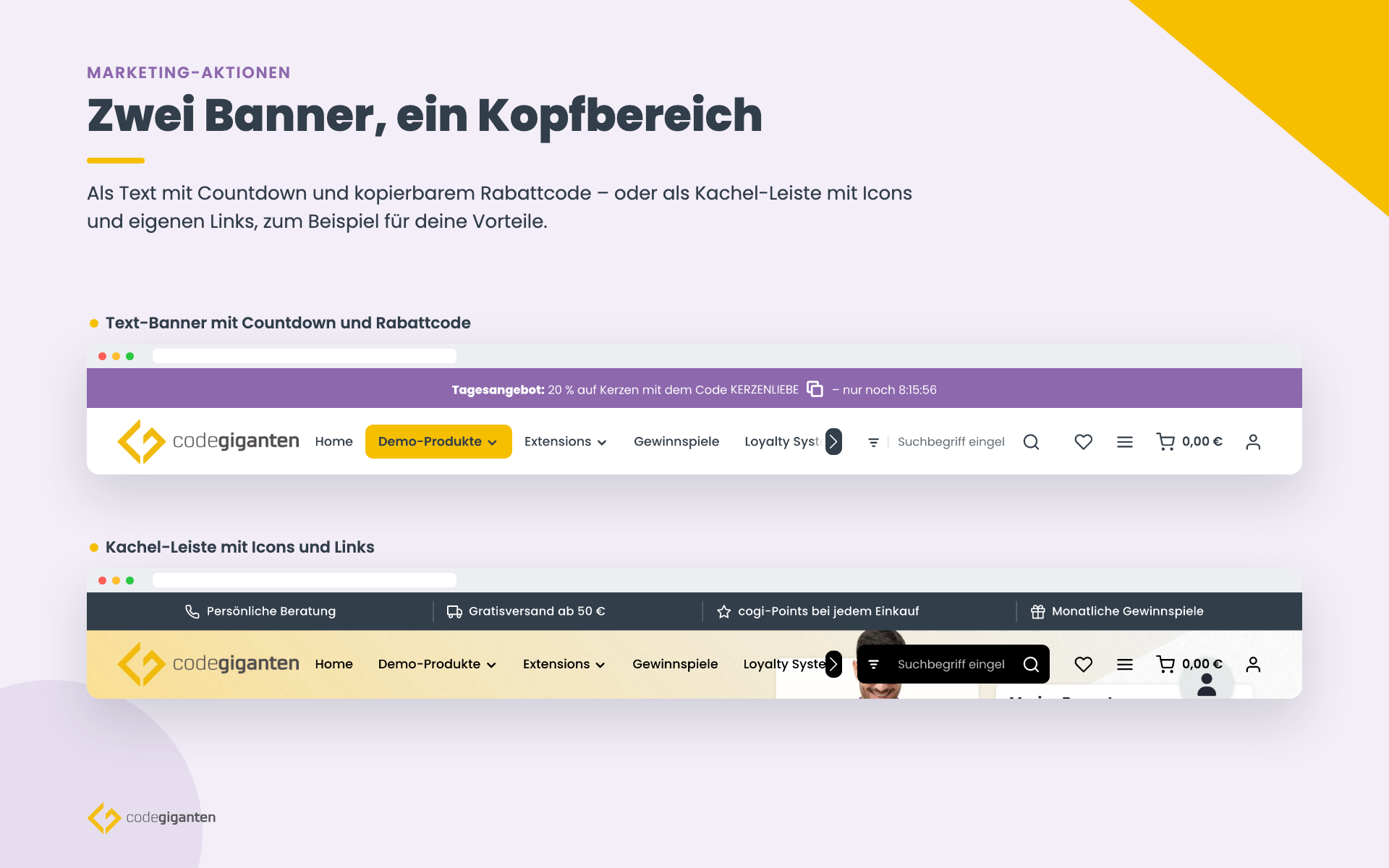Open Gratisversand ab 50 € tile link
Image resolution: width=1389 pixels, height=868 pixels.
(x=526, y=611)
